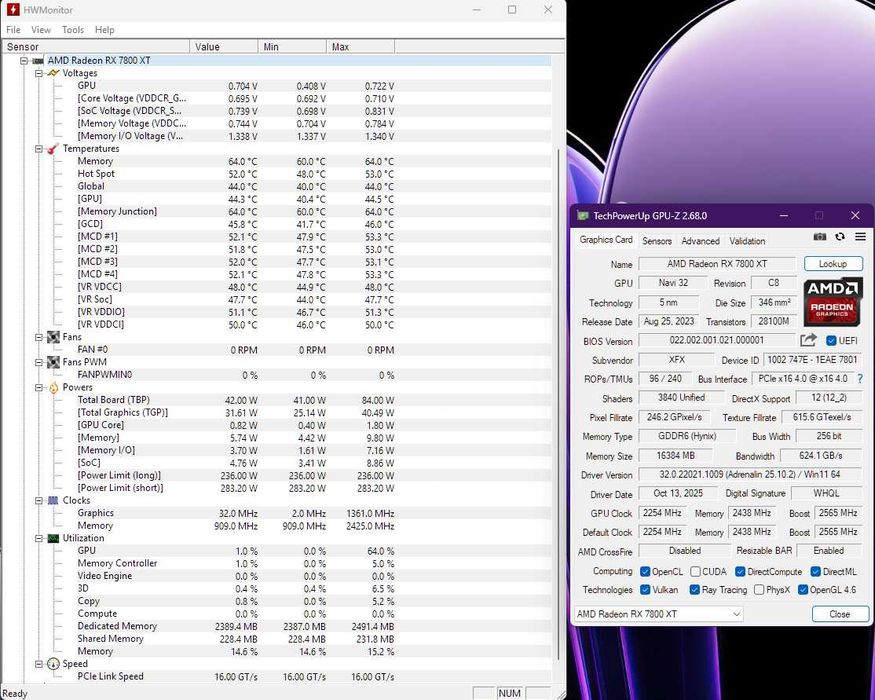Image resolution: width=875 pixels, height=700 pixels.
Task: Collapse the Clocks tree branch
Action: [39, 501]
